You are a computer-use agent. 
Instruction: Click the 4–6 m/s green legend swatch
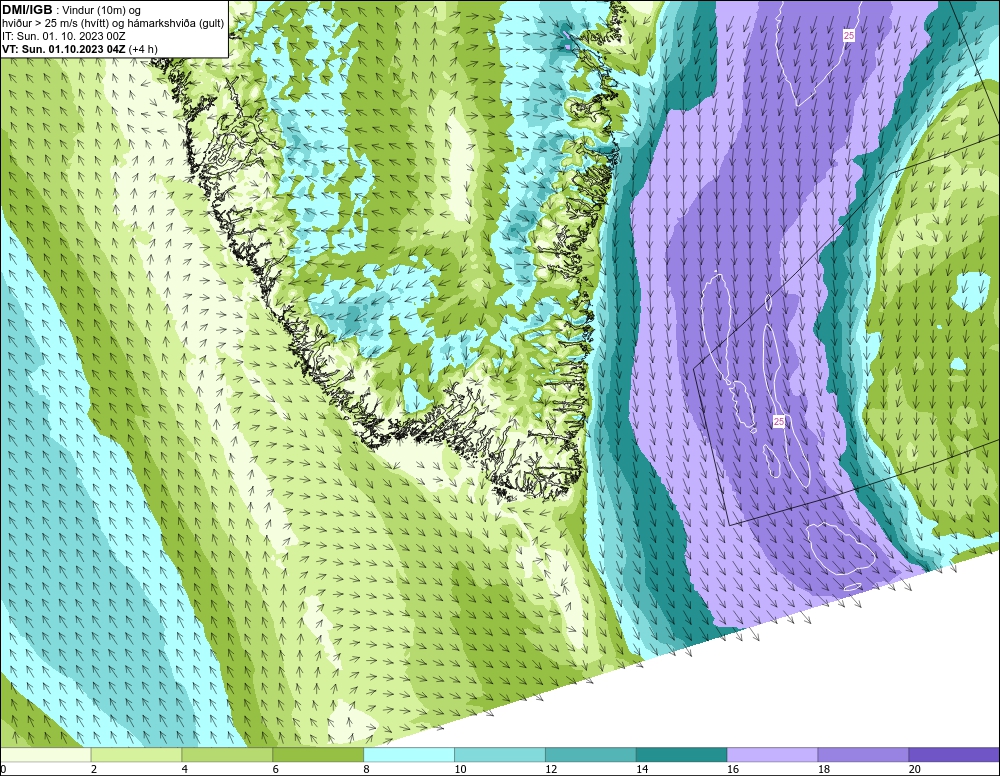pyautogui.click(x=228, y=755)
